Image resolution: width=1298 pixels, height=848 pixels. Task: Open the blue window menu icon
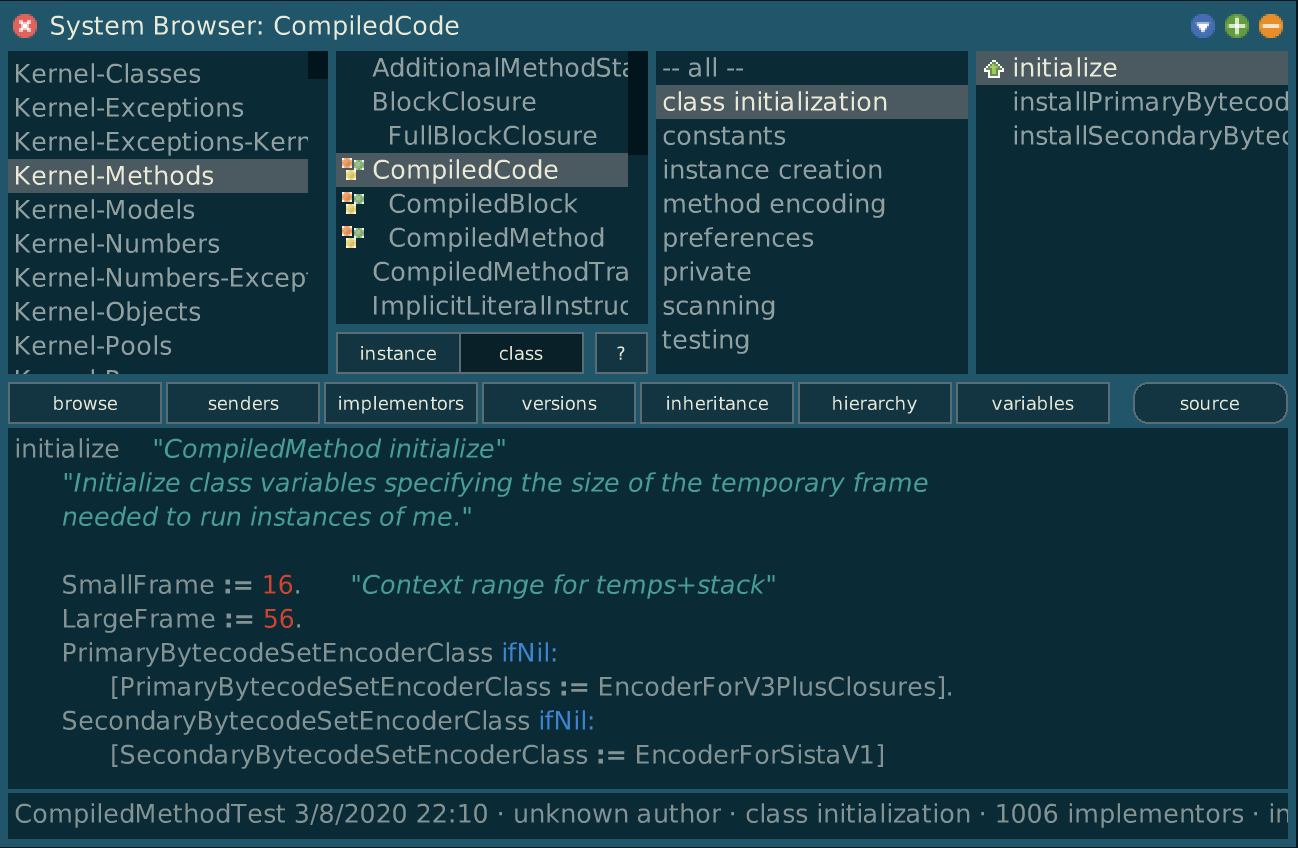pos(1203,26)
